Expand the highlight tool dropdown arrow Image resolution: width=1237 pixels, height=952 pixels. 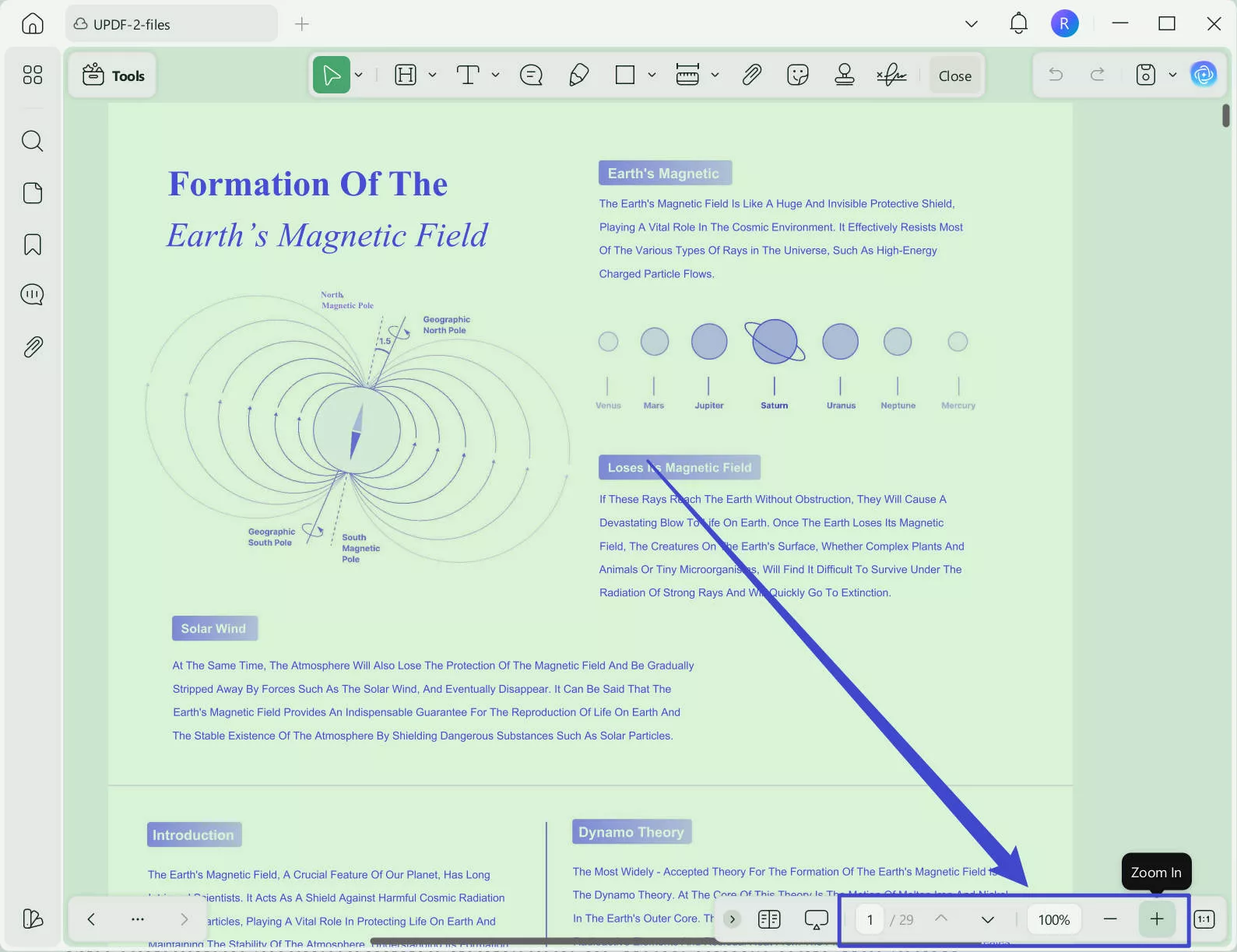tap(432, 76)
